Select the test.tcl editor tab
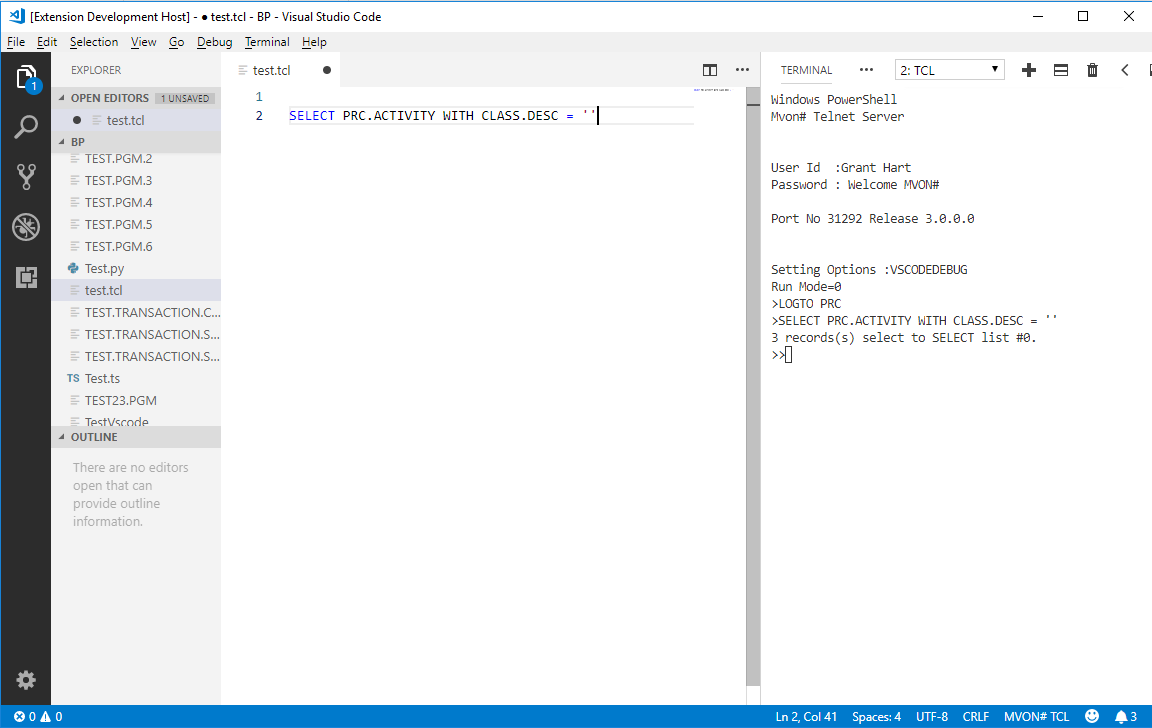This screenshot has height=728, width=1152. click(280, 70)
